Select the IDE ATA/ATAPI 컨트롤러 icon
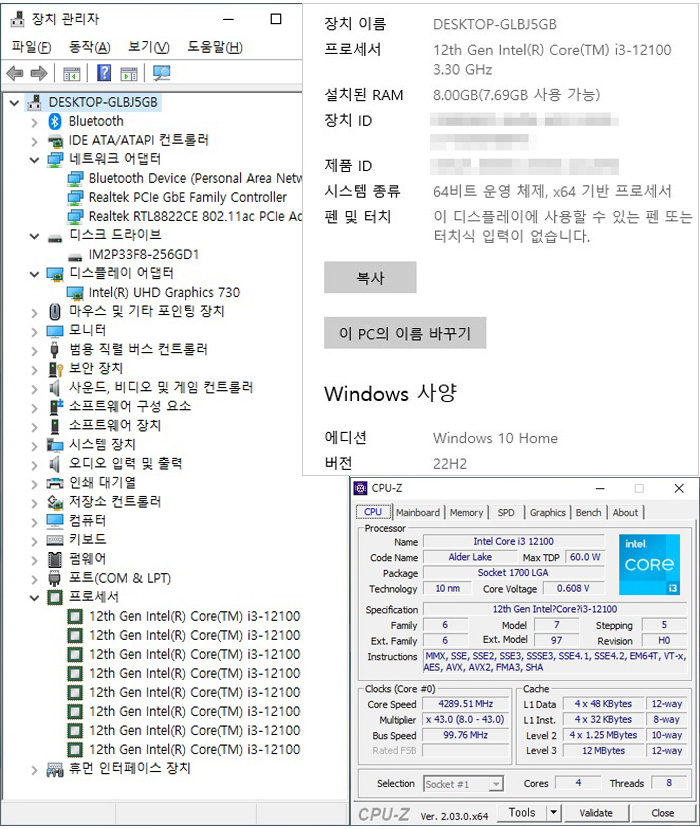The height and width of the screenshot is (829, 700). 56,141
